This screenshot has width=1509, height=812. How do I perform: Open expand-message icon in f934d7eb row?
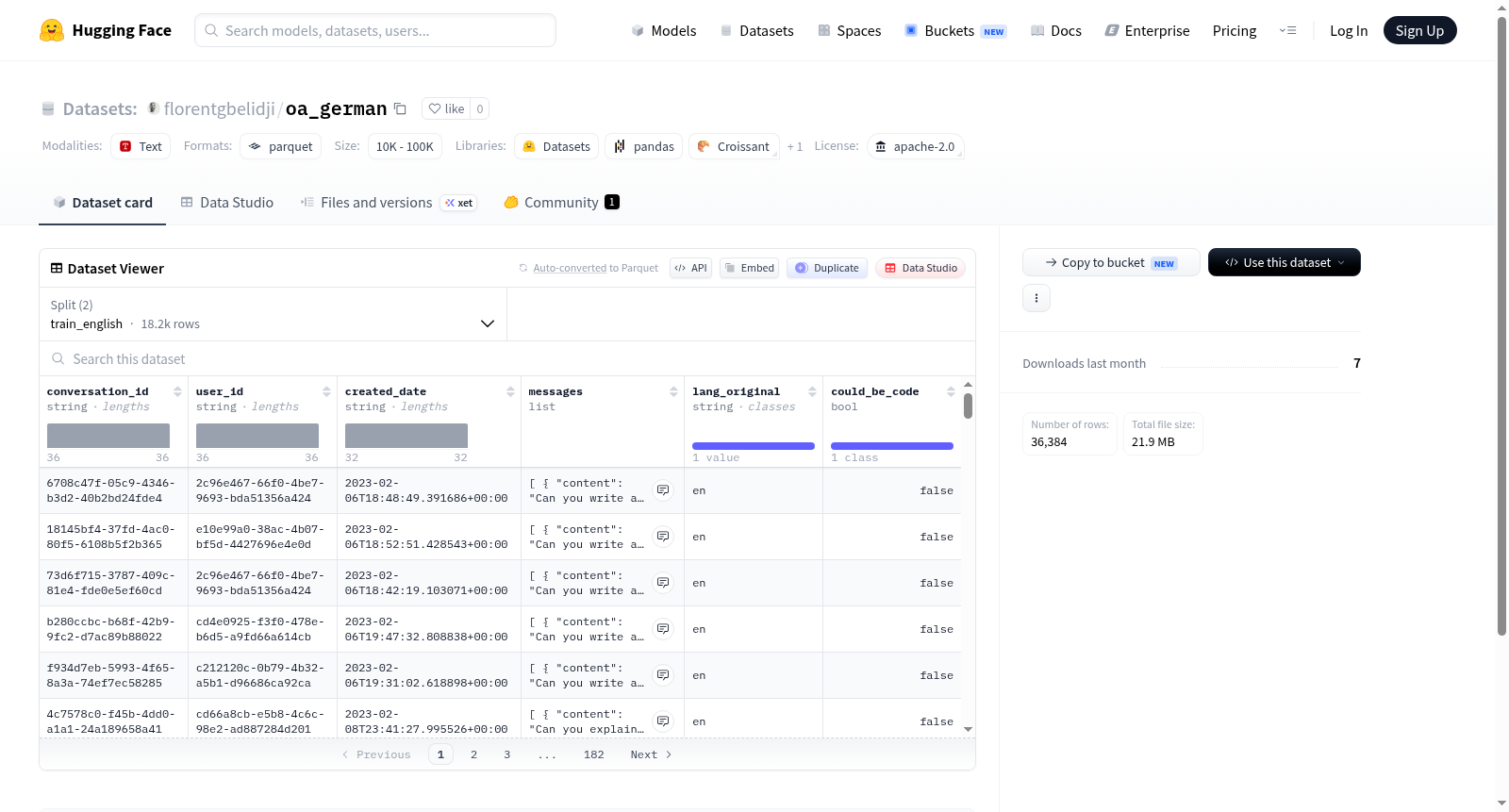coord(663,675)
